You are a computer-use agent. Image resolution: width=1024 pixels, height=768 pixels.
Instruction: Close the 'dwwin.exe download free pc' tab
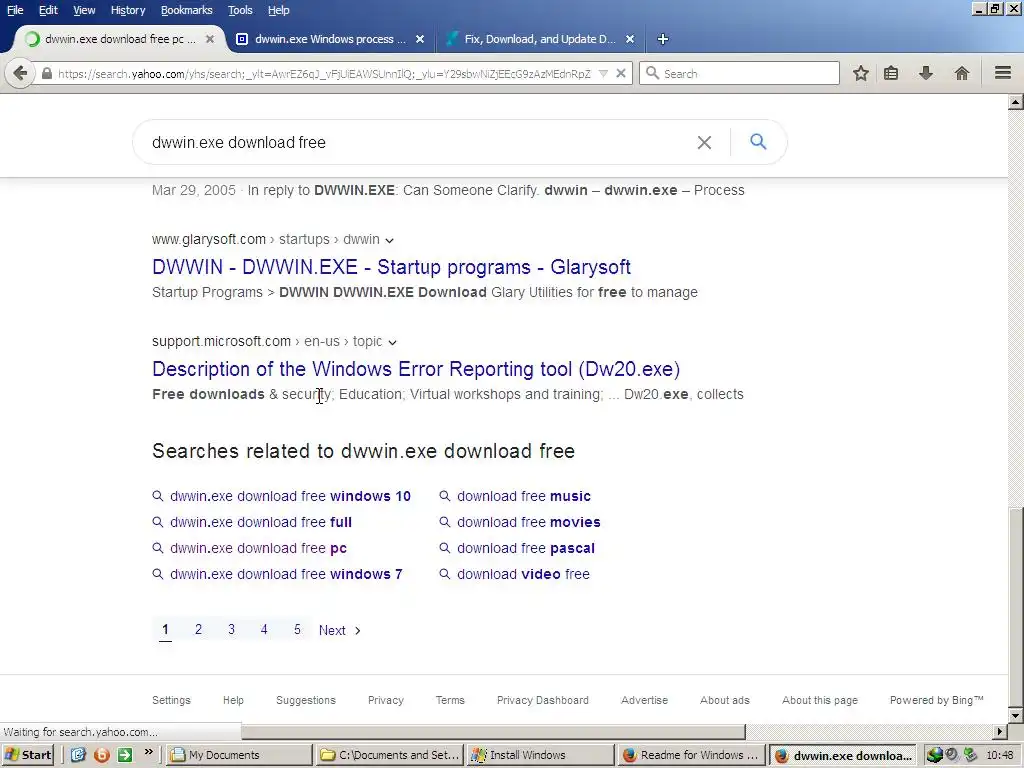tap(210, 39)
